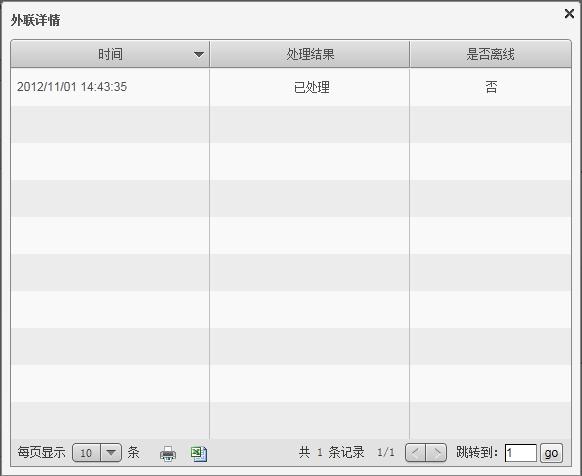Click the printer icon to print records
The image size is (582, 476).
click(x=168, y=453)
